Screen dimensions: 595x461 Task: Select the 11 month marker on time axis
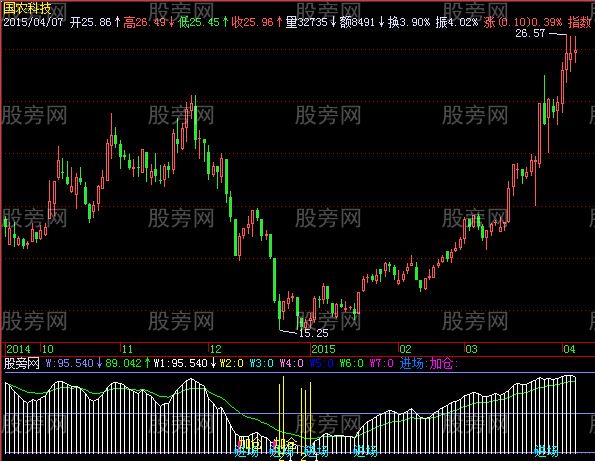point(127,349)
